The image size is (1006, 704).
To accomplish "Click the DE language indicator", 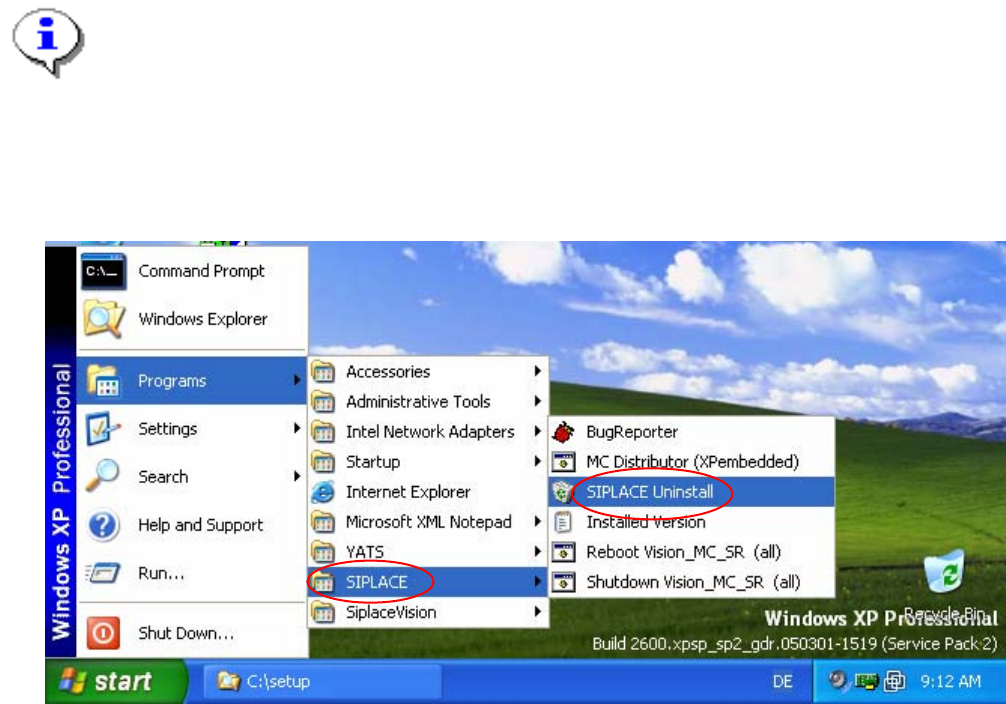I will (782, 682).
